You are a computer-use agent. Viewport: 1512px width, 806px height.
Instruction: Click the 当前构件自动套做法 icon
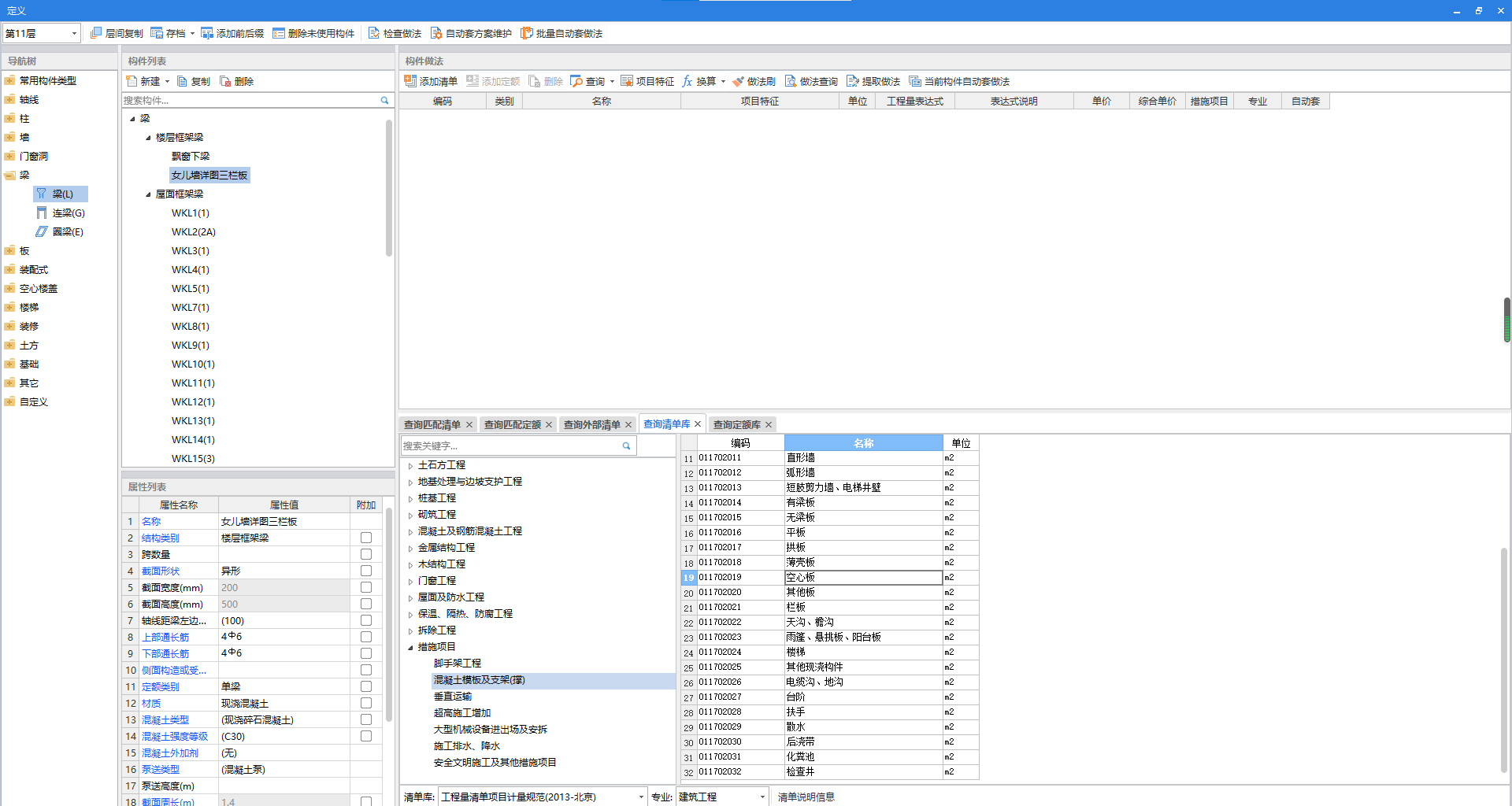915,81
